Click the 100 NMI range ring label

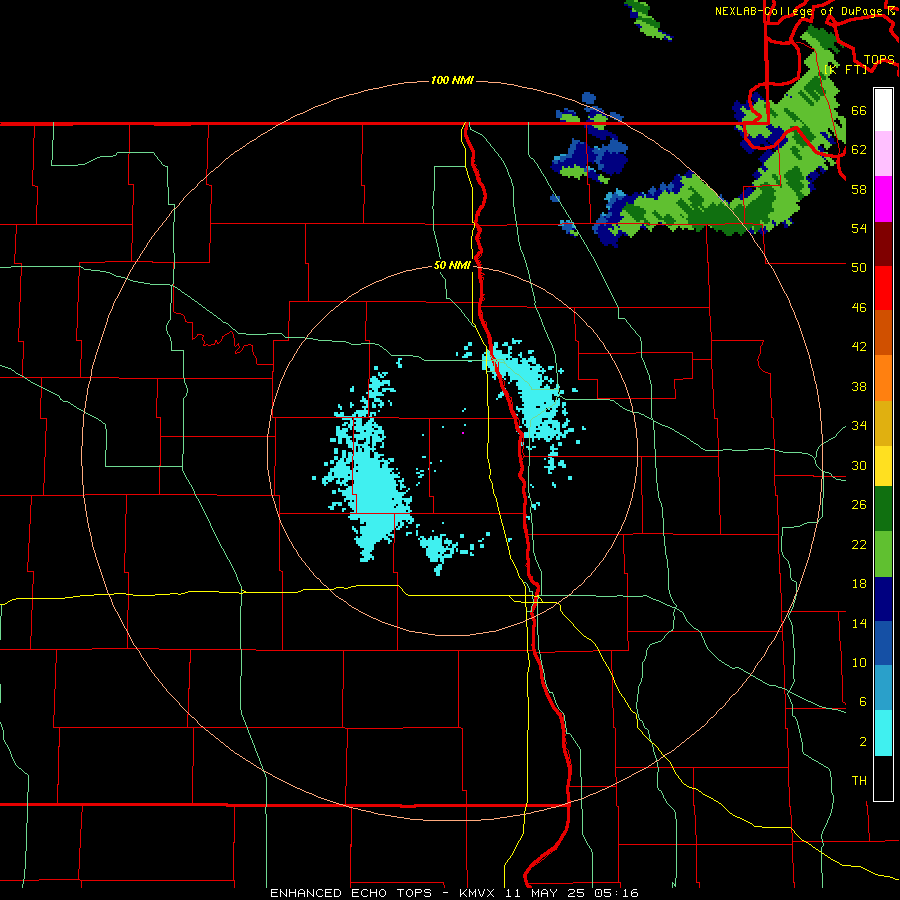click(452, 80)
